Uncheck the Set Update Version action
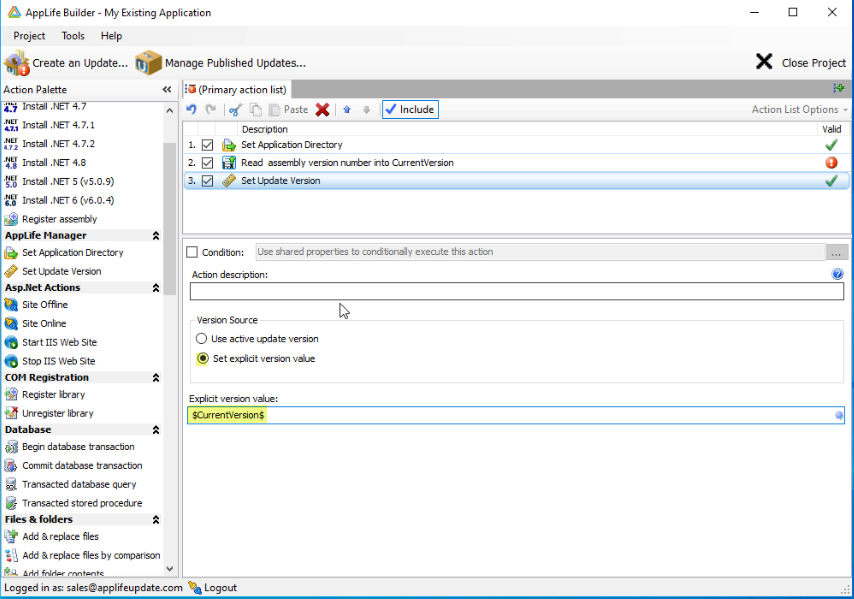 click(x=208, y=181)
